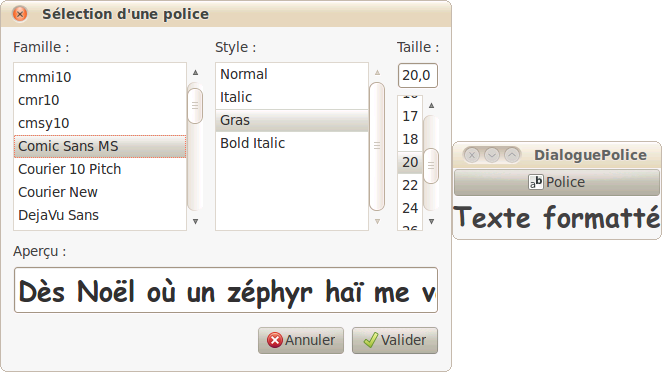Click the Police button in DialoguePolice window
The width and height of the screenshot is (662, 372).
[x=557, y=182]
